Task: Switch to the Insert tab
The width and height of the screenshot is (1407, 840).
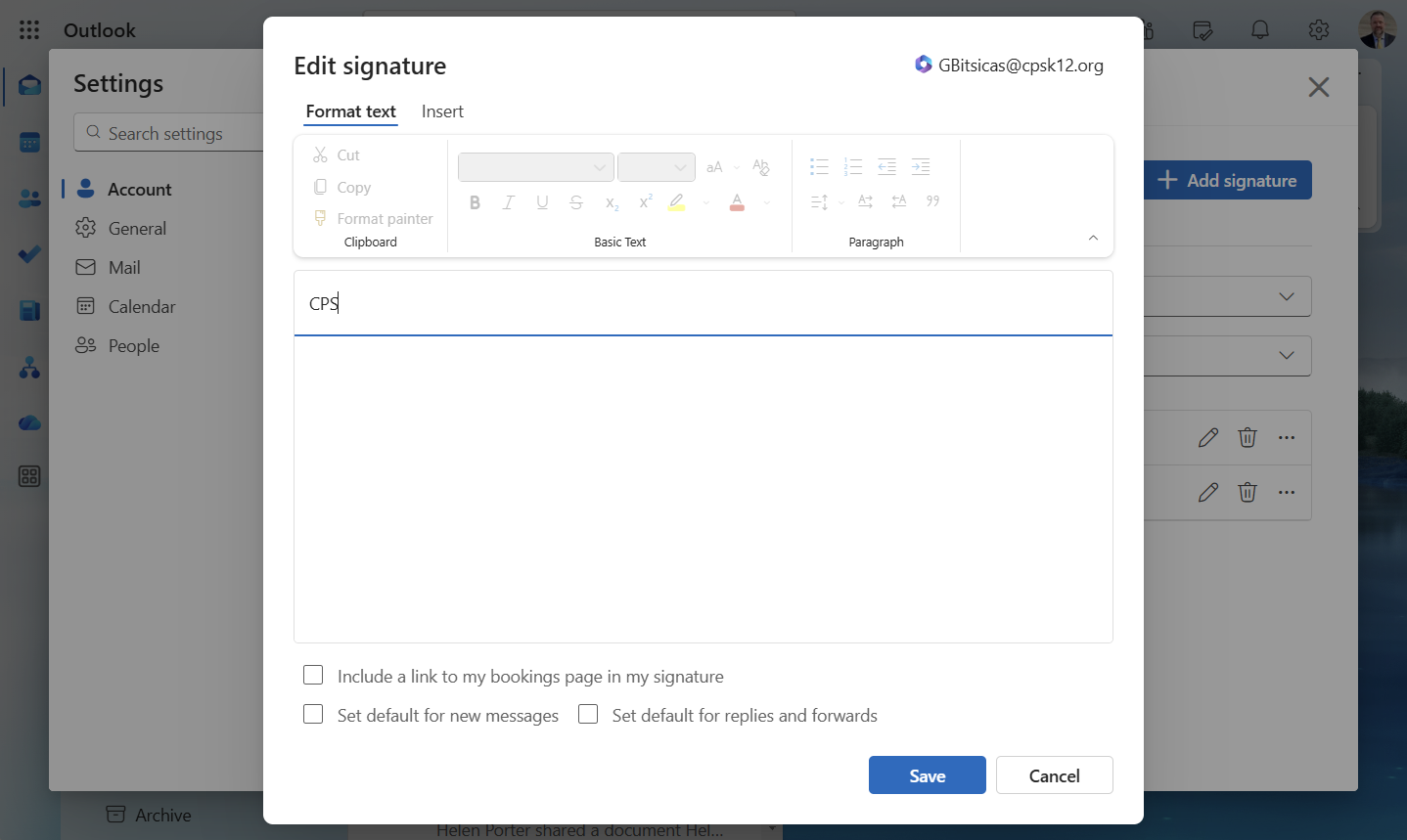Action: (442, 111)
